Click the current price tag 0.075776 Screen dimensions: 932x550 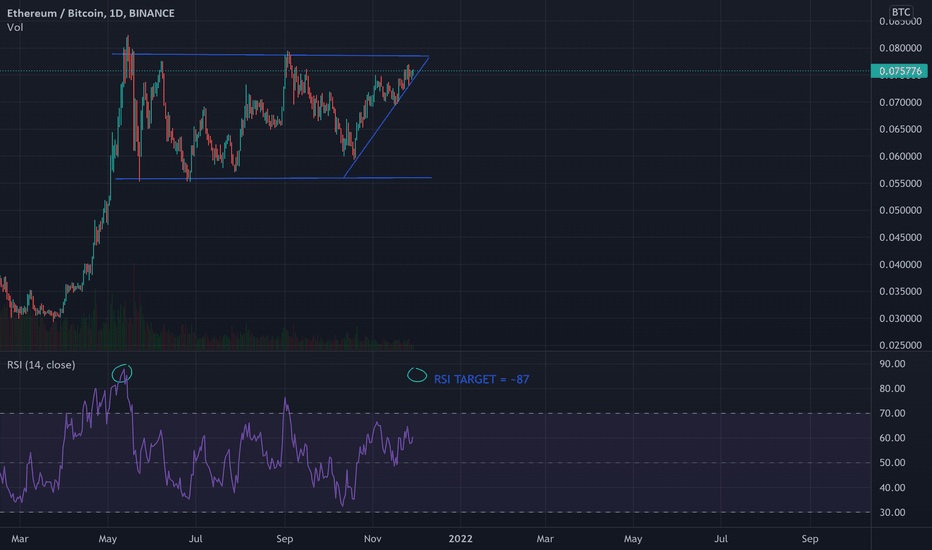point(899,71)
